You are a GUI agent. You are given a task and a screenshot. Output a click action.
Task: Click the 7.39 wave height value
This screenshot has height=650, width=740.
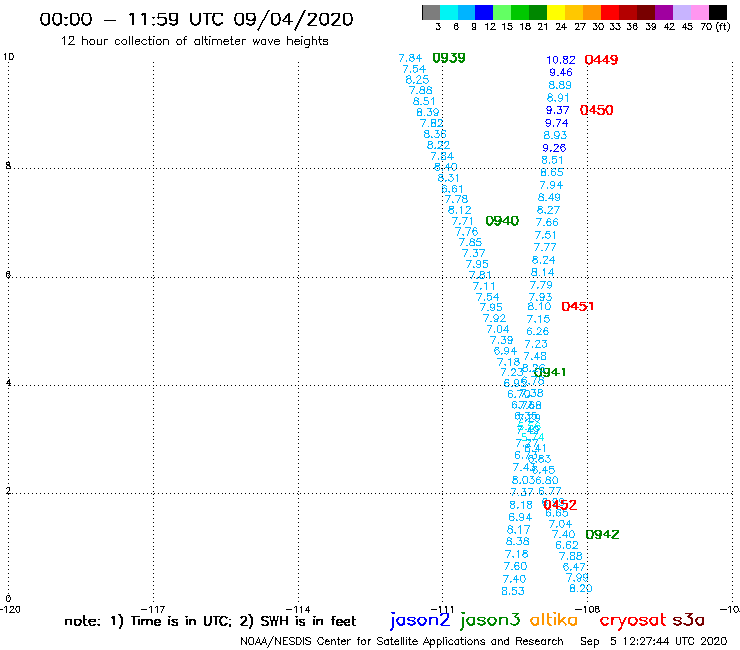(x=501, y=340)
